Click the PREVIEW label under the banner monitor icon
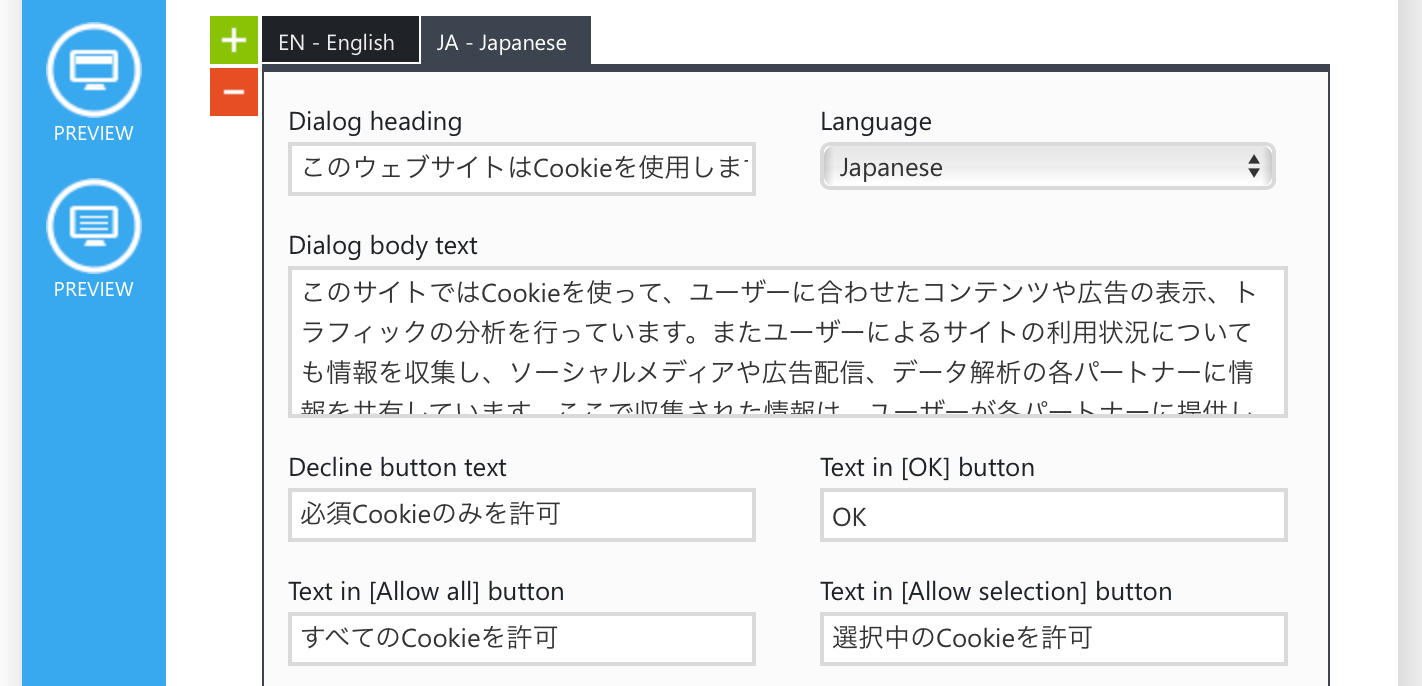The image size is (1422, 686). click(94, 134)
